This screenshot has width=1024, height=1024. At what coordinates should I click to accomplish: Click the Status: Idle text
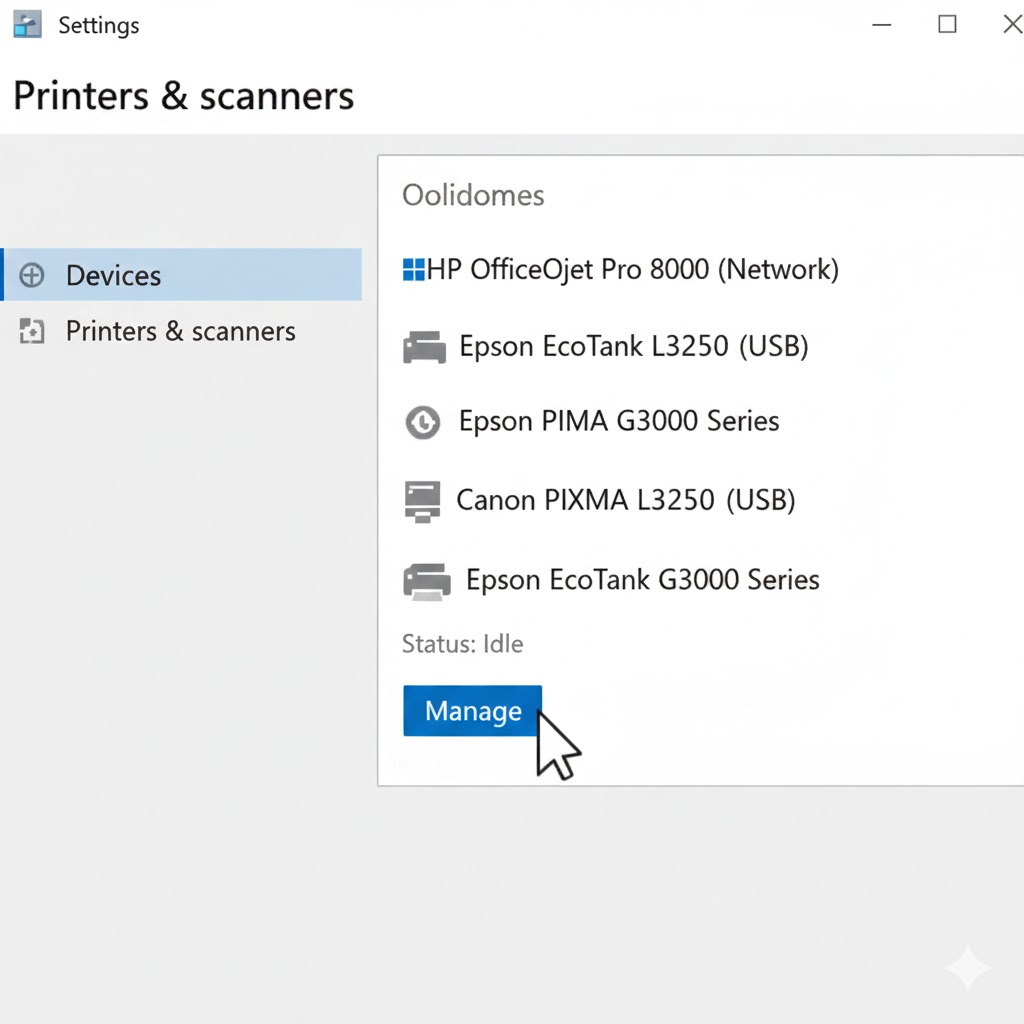pyautogui.click(x=462, y=644)
